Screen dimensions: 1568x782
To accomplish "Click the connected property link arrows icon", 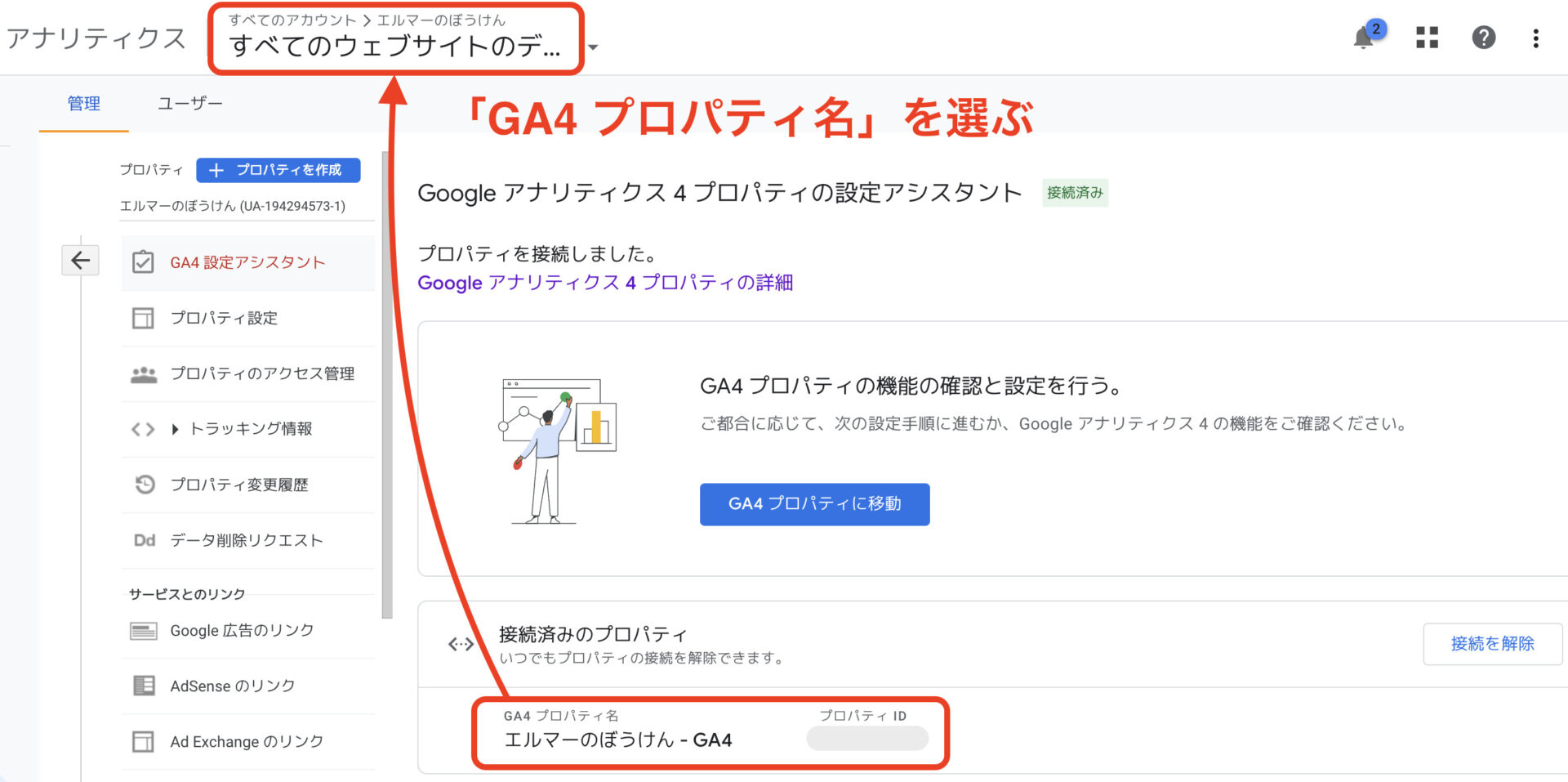I will pyautogui.click(x=461, y=644).
